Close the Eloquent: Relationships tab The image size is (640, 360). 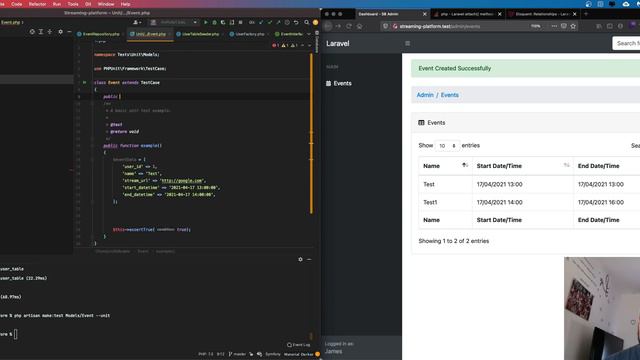pyautogui.click(x=575, y=14)
